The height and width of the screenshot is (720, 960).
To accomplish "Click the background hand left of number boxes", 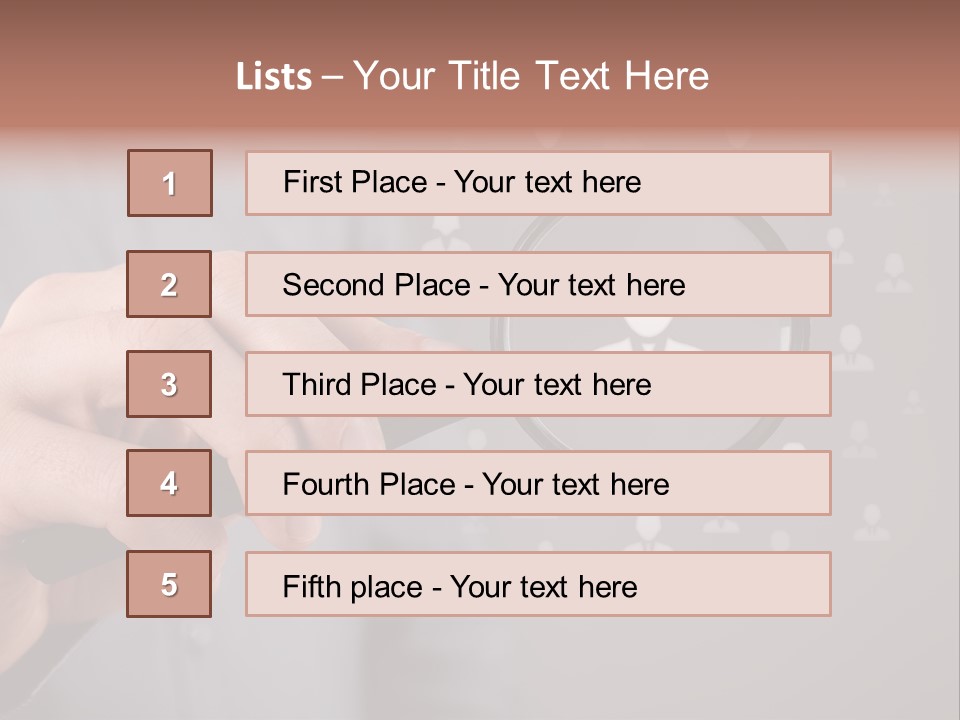I will click(x=60, y=380).
